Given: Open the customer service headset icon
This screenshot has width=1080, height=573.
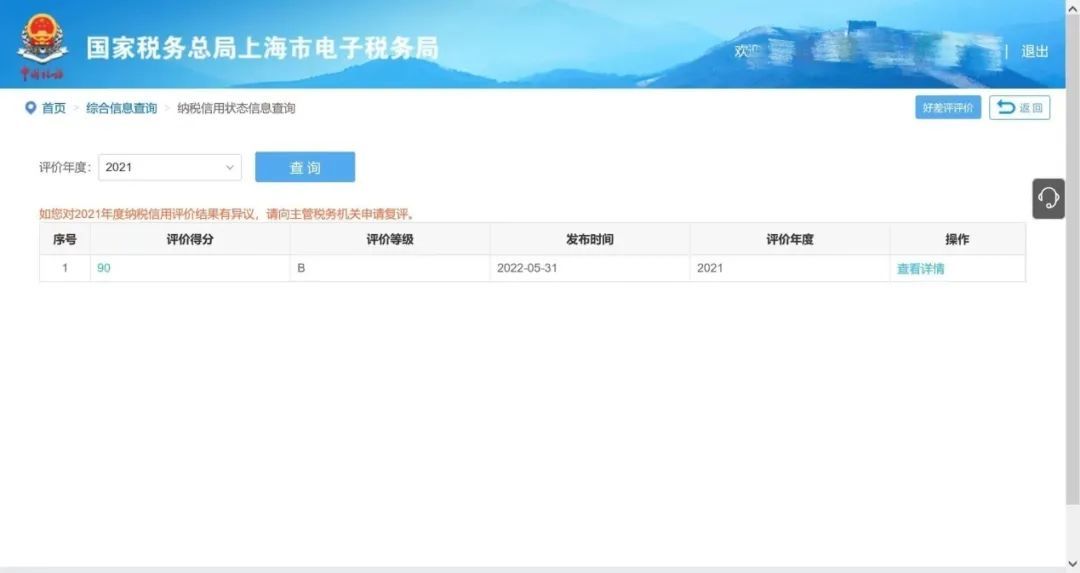Looking at the screenshot, I should (x=1048, y=198).
